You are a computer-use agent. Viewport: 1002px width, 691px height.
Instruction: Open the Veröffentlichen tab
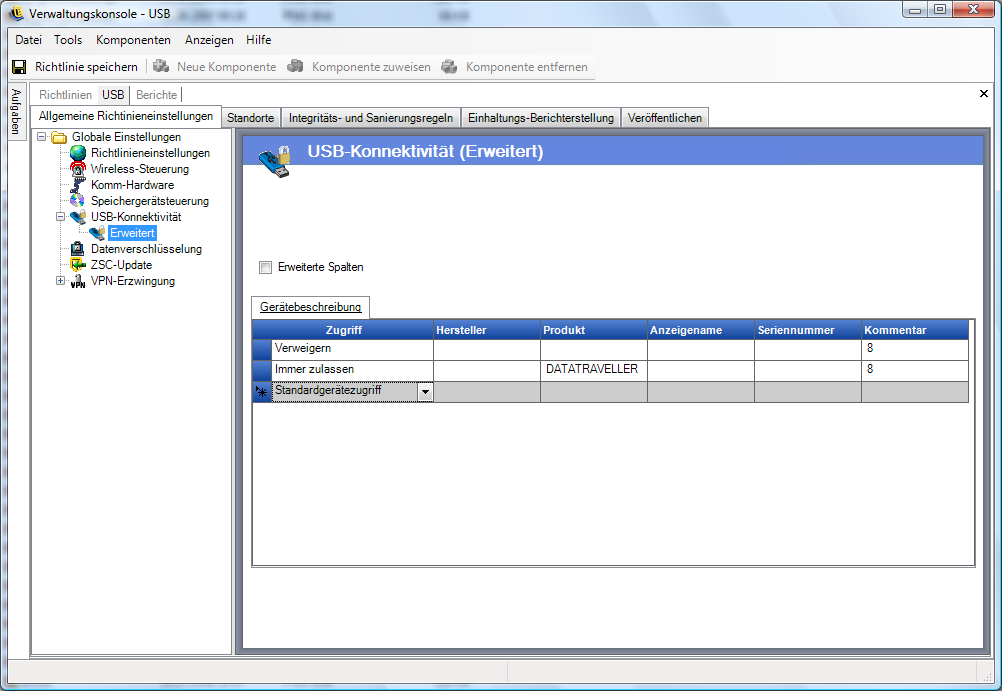[x=665, y=118]
